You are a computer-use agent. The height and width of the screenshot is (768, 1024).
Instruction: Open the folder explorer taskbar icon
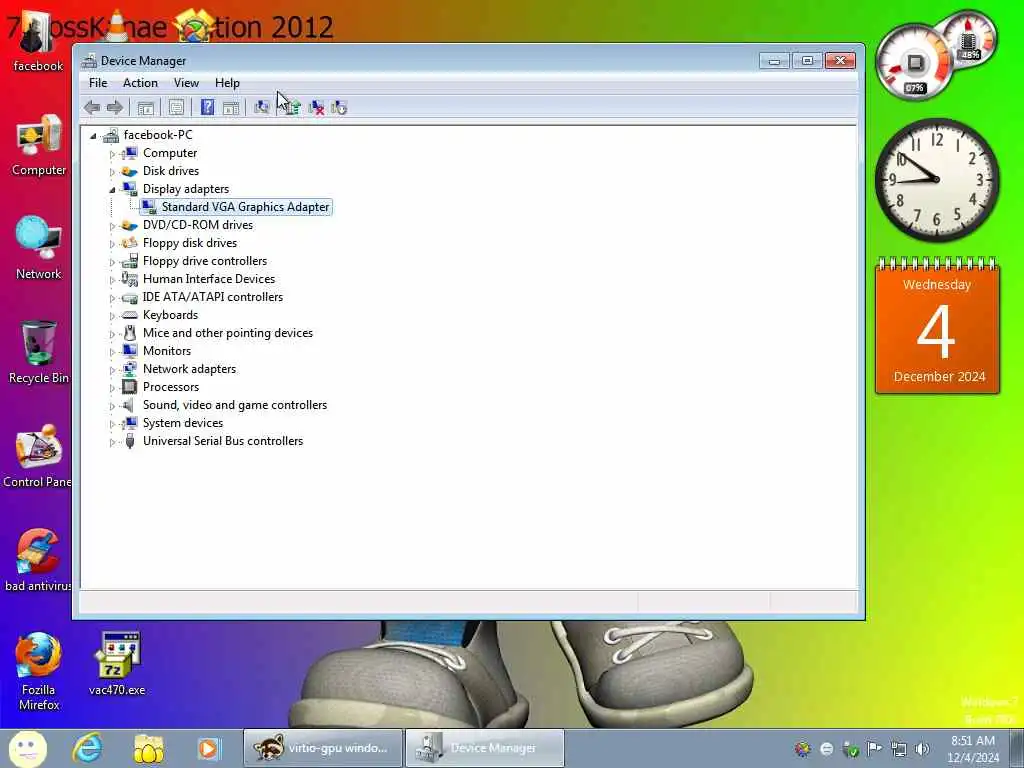[148, 748]
